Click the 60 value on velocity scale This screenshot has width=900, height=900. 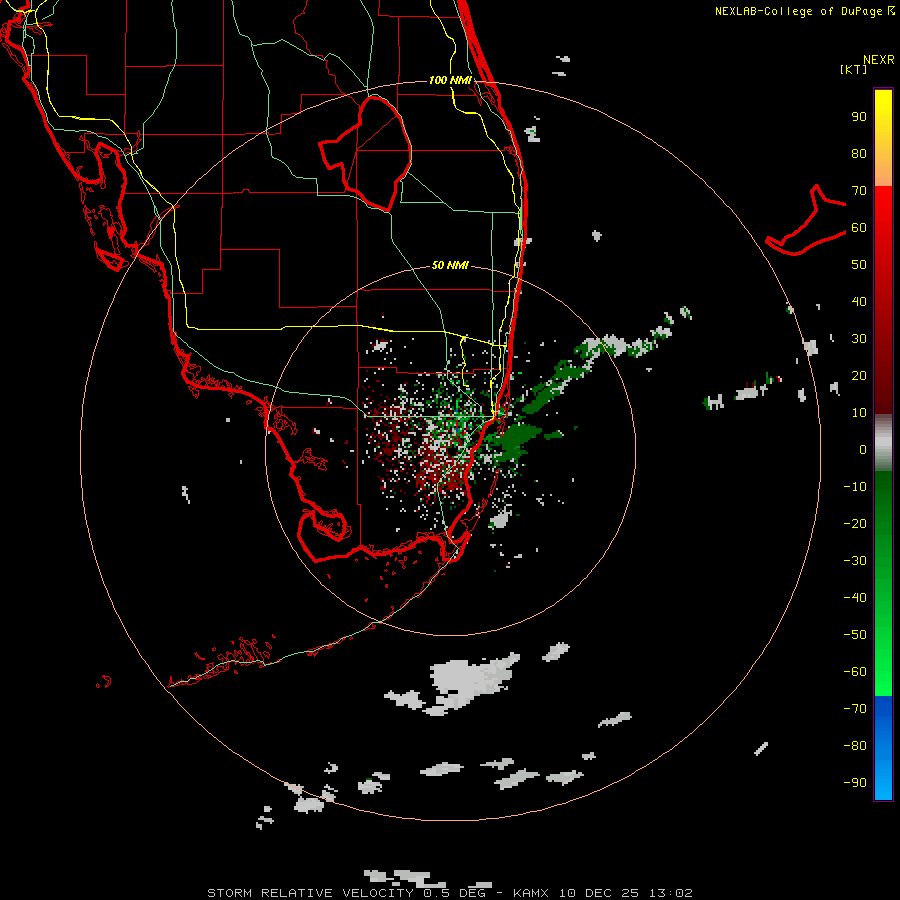pos(859,228)
